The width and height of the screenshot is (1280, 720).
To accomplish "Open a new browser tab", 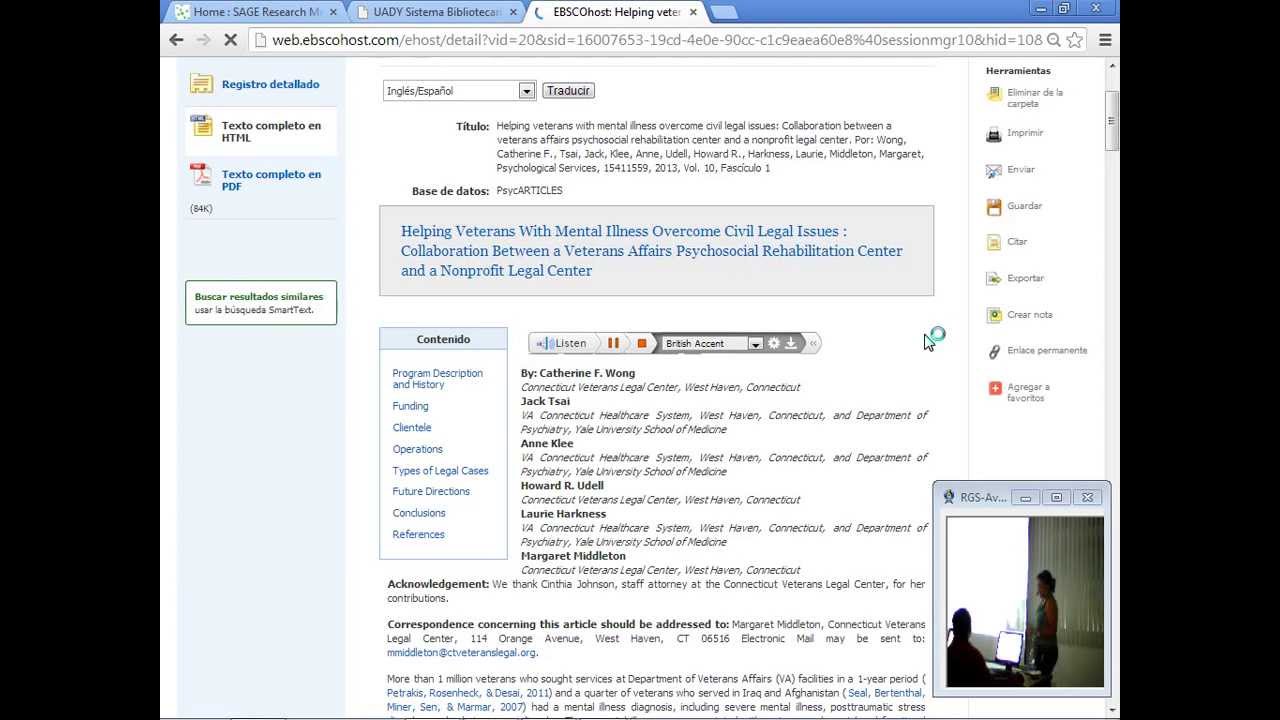I will pos(723,12).
